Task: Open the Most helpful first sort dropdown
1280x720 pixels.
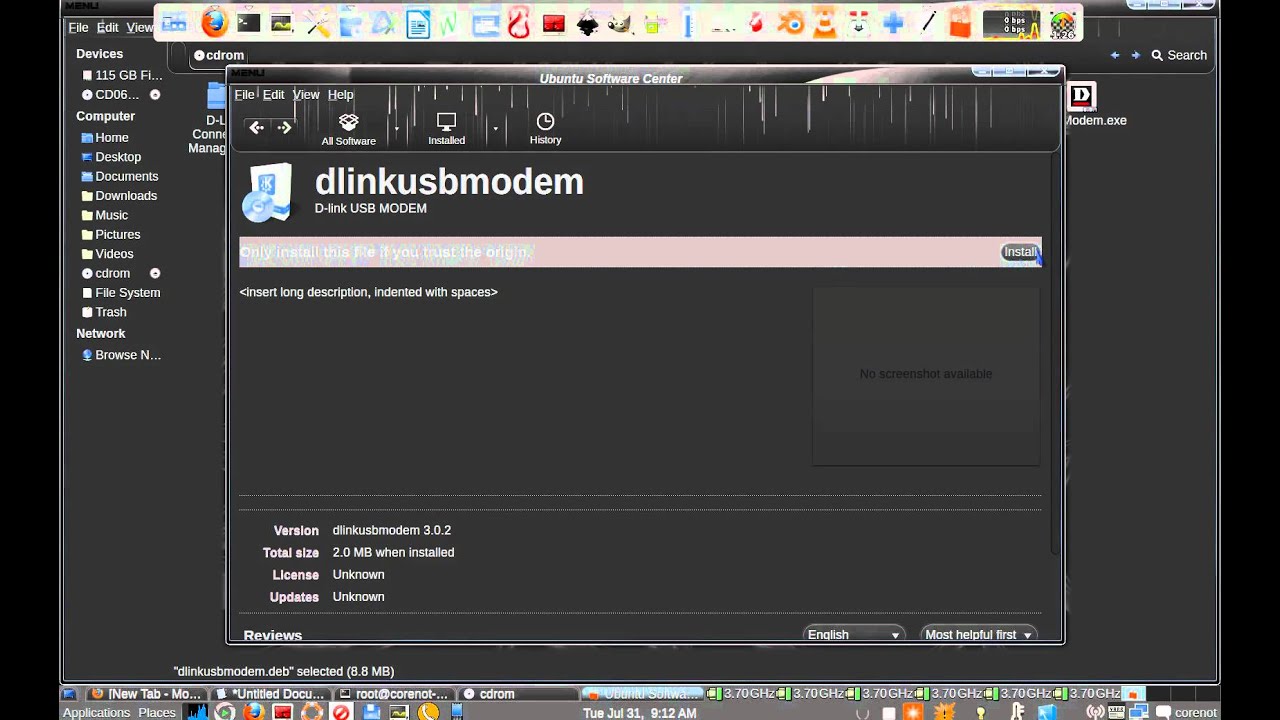Action: pos(978,634)
